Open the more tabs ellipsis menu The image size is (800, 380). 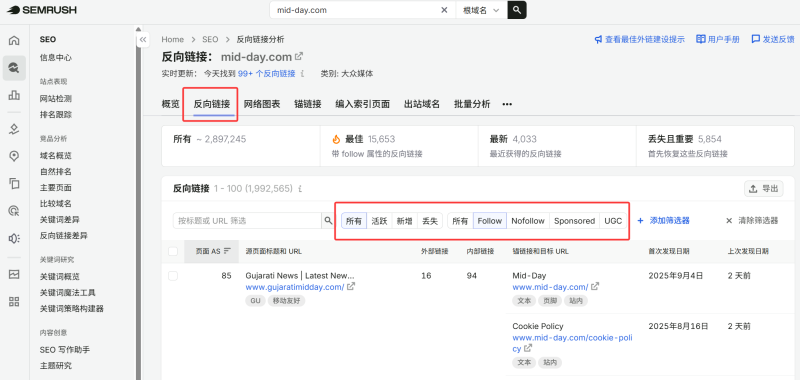(x=507, y=104)
